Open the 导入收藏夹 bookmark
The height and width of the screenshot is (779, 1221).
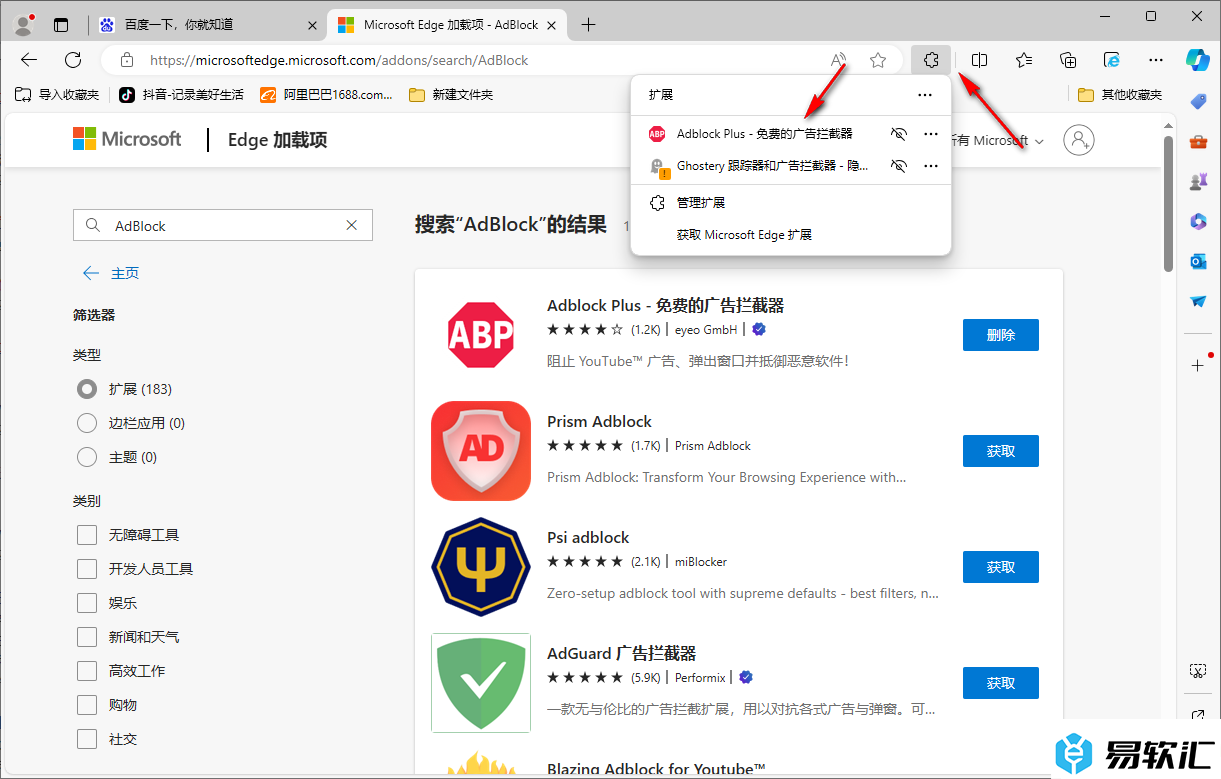57,95
